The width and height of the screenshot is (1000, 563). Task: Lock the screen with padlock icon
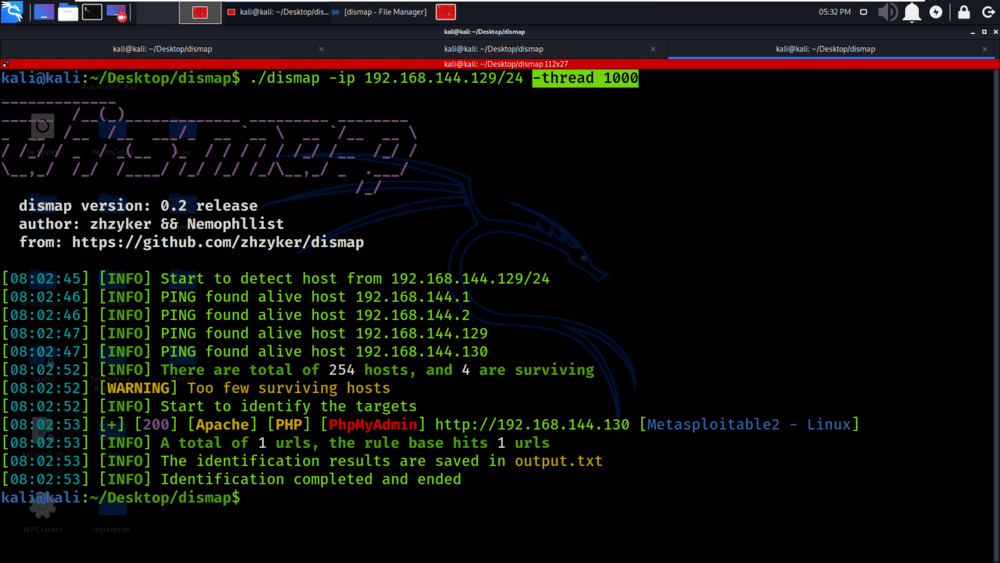coord(964,12)
